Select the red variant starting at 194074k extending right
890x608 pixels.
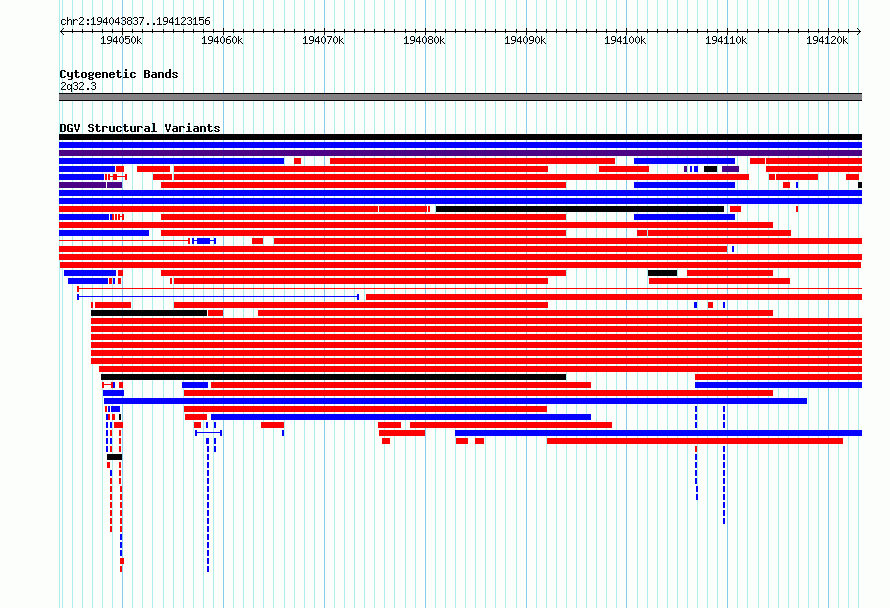click(614, 297)
